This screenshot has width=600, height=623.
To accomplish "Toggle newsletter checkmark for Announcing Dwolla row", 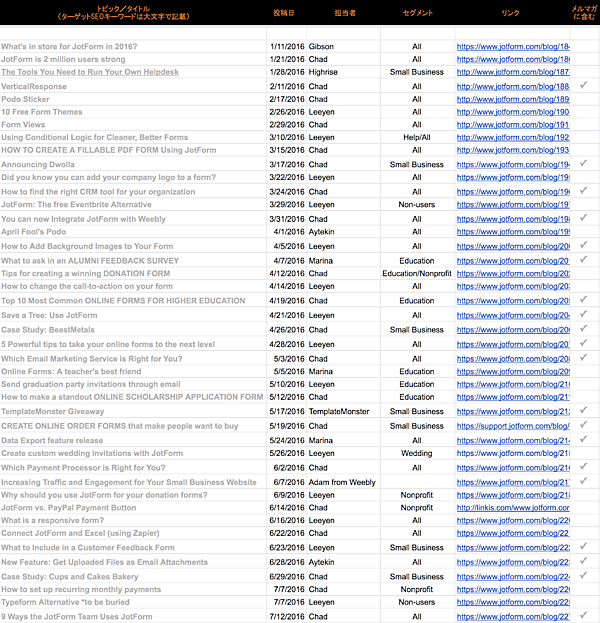I will click(583, 163).
